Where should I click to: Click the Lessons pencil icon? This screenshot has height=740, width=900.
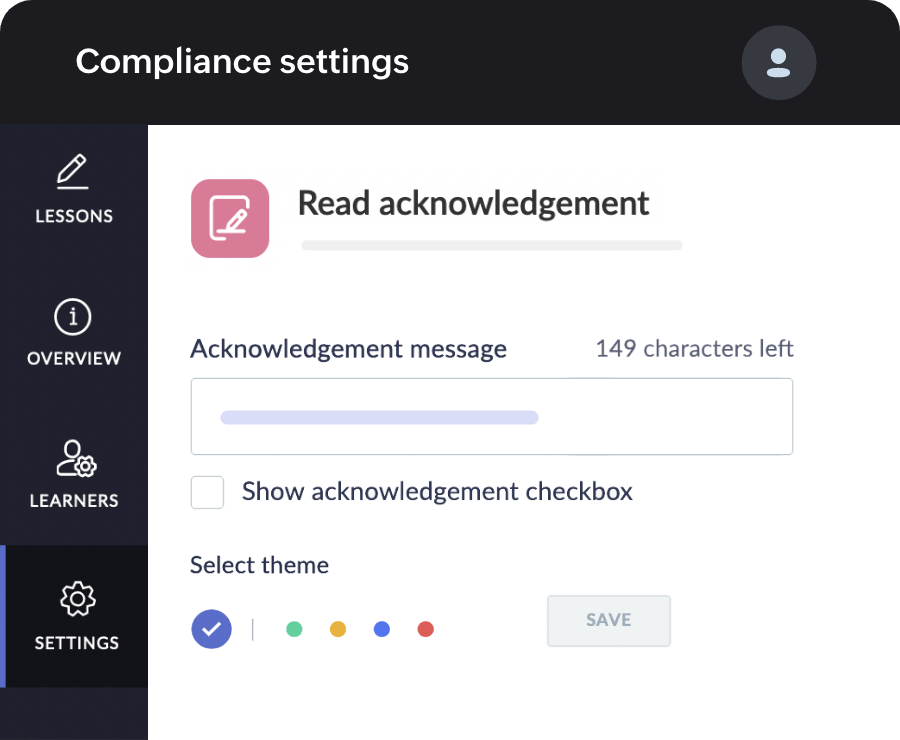tap(73, 172)
